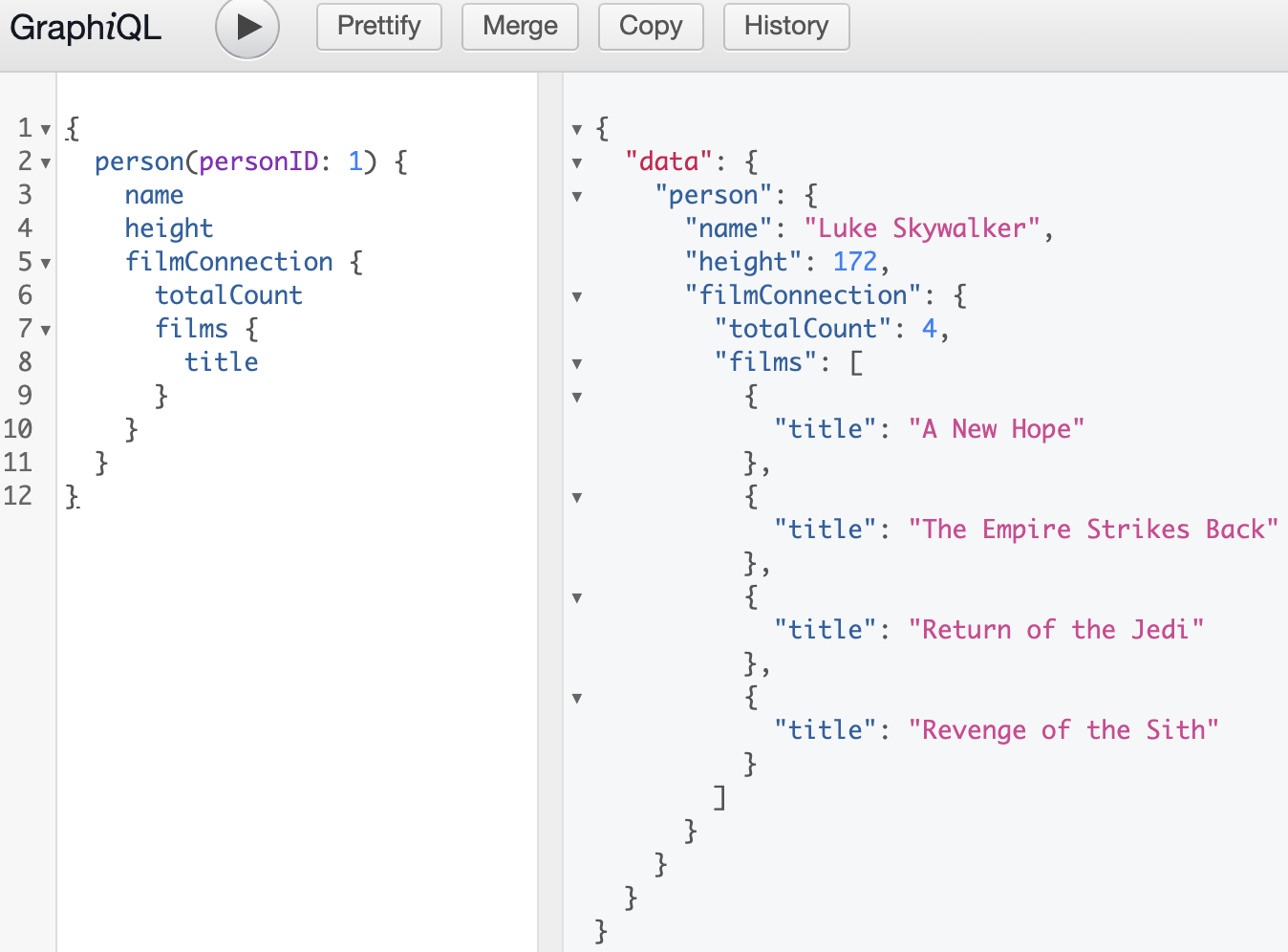Click the "person" key in the results
The image size is (1288, 952).
pos(713,195)
